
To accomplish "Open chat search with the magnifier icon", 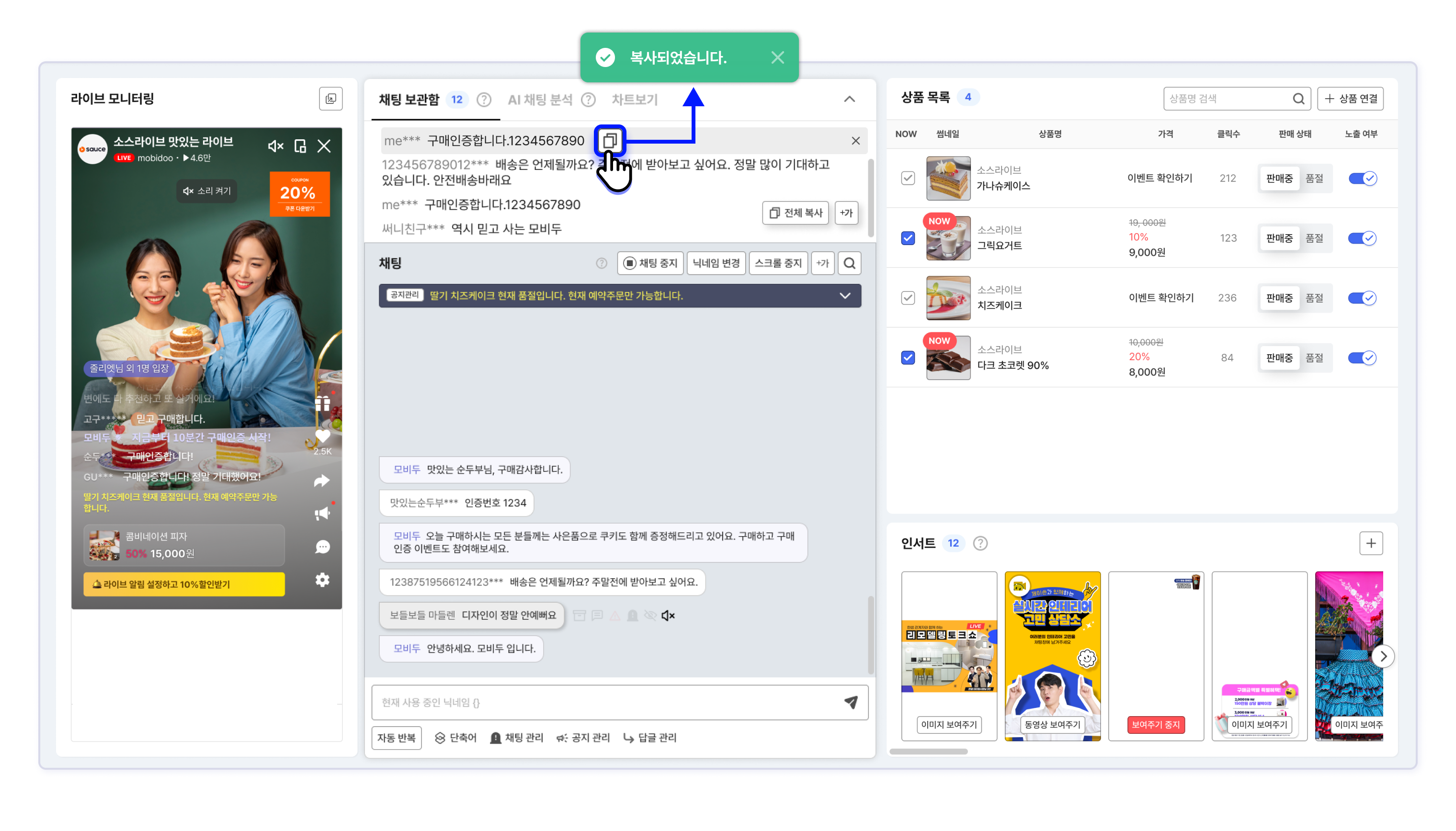I will (849, 263).
